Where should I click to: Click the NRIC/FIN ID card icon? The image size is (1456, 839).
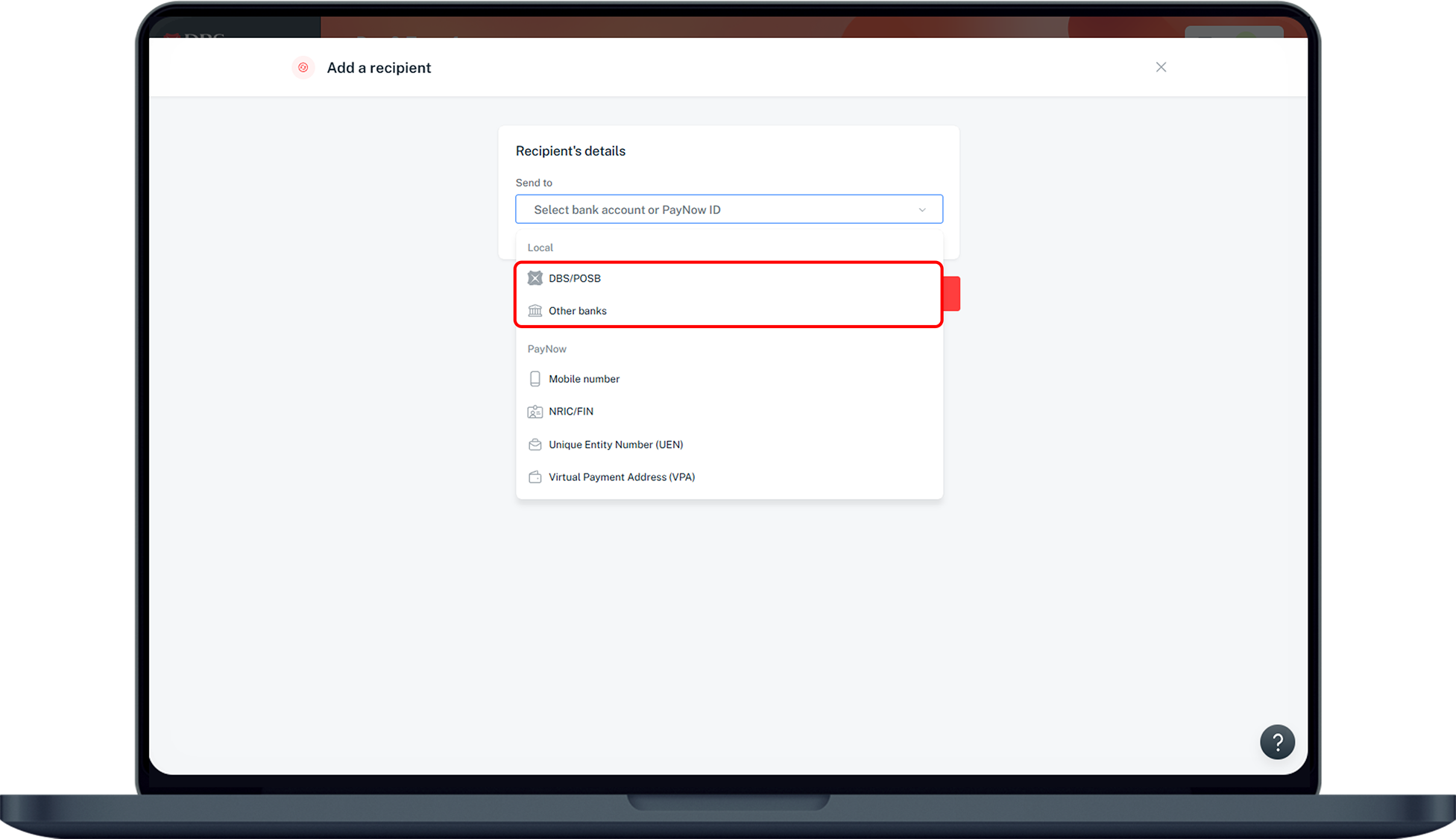[x=535, y=412]
